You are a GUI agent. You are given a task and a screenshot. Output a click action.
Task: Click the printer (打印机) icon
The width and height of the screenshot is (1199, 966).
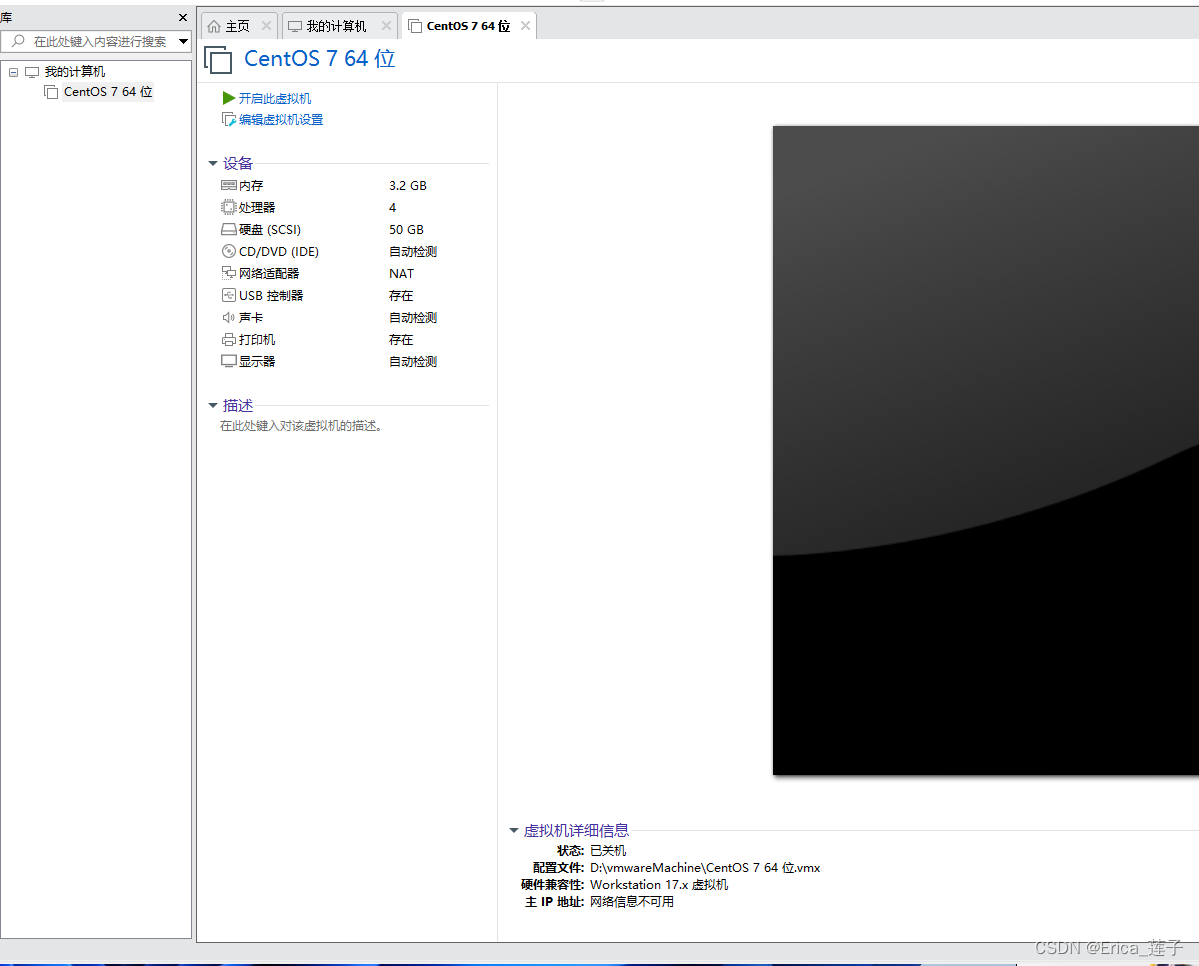click(x=229, y=340)
